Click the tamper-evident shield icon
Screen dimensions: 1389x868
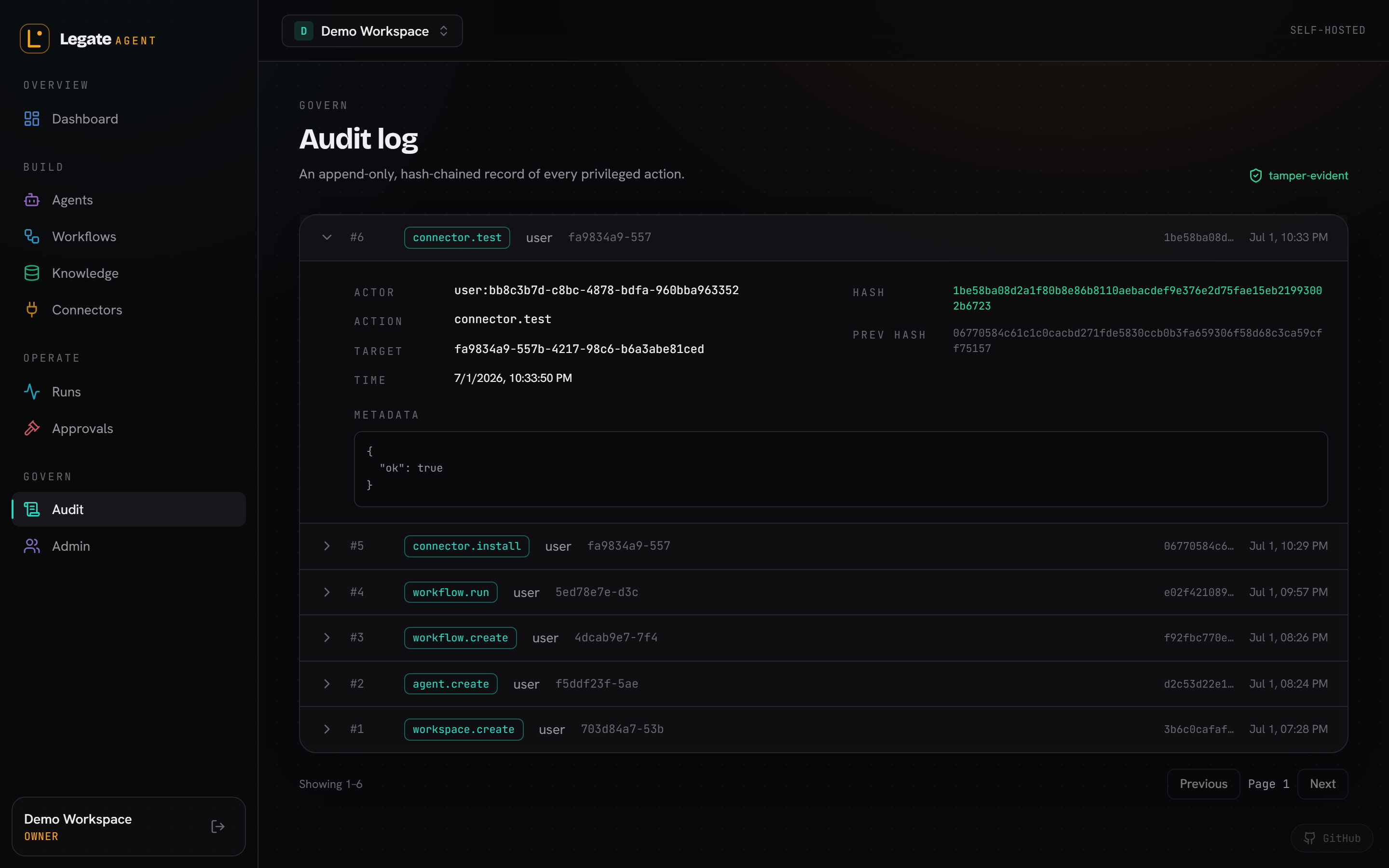tap(1255, 176)
